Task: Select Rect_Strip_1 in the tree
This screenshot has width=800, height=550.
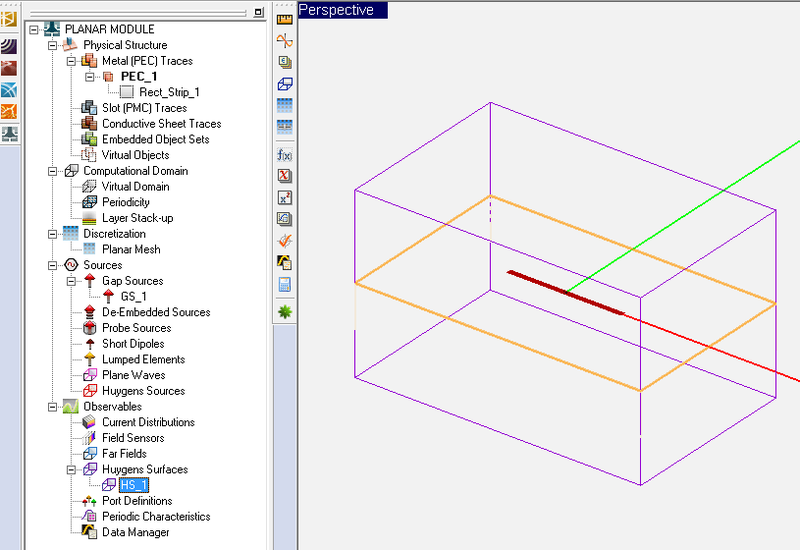Action: 168,92
